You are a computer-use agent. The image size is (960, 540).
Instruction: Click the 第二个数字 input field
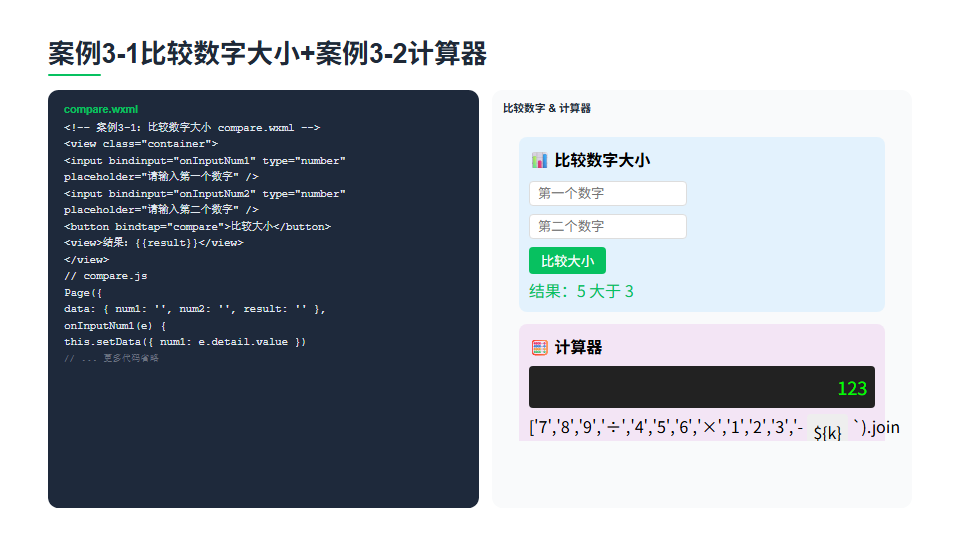tap(607, 227)
